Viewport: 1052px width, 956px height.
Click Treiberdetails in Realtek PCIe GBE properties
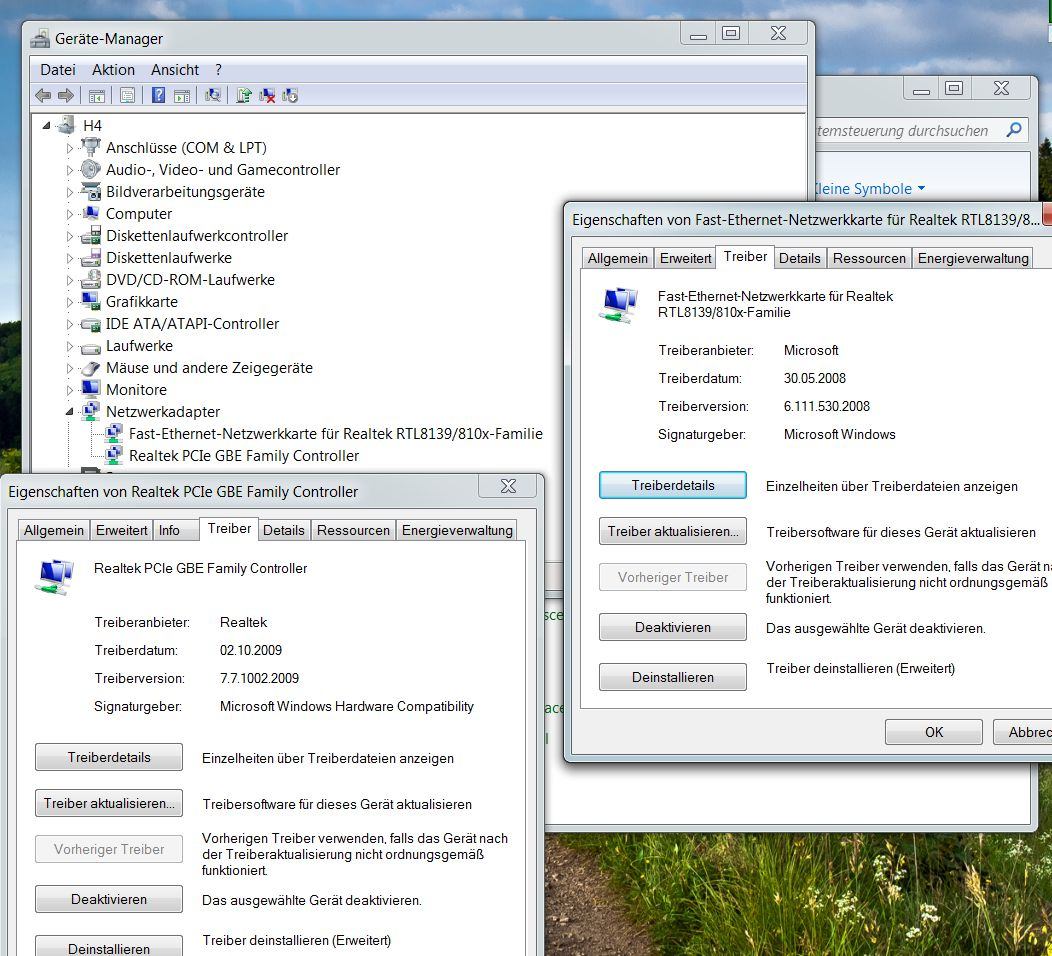tap(109, 757)
